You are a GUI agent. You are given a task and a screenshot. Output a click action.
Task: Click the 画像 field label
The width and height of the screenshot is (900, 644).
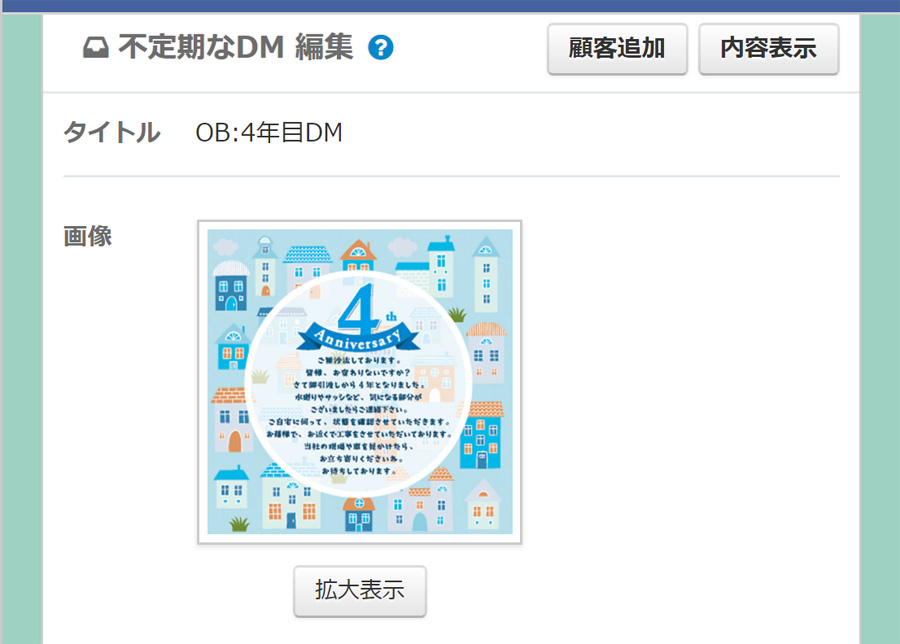click(87, 236)
